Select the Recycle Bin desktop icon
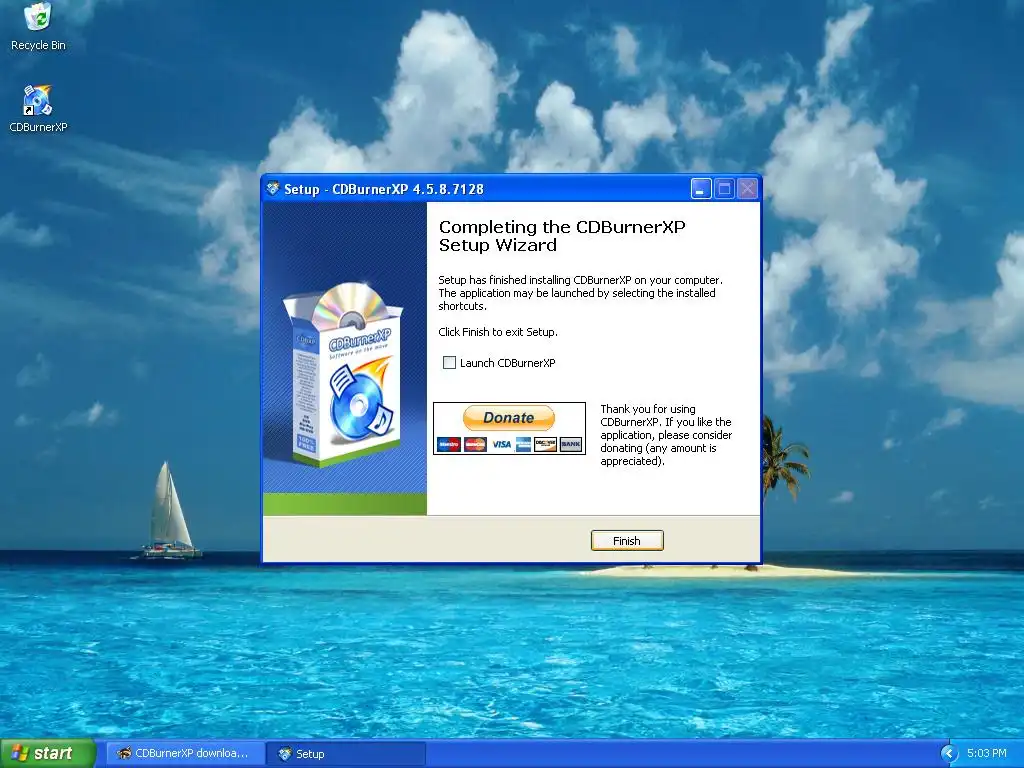 (x=38, y=26)
